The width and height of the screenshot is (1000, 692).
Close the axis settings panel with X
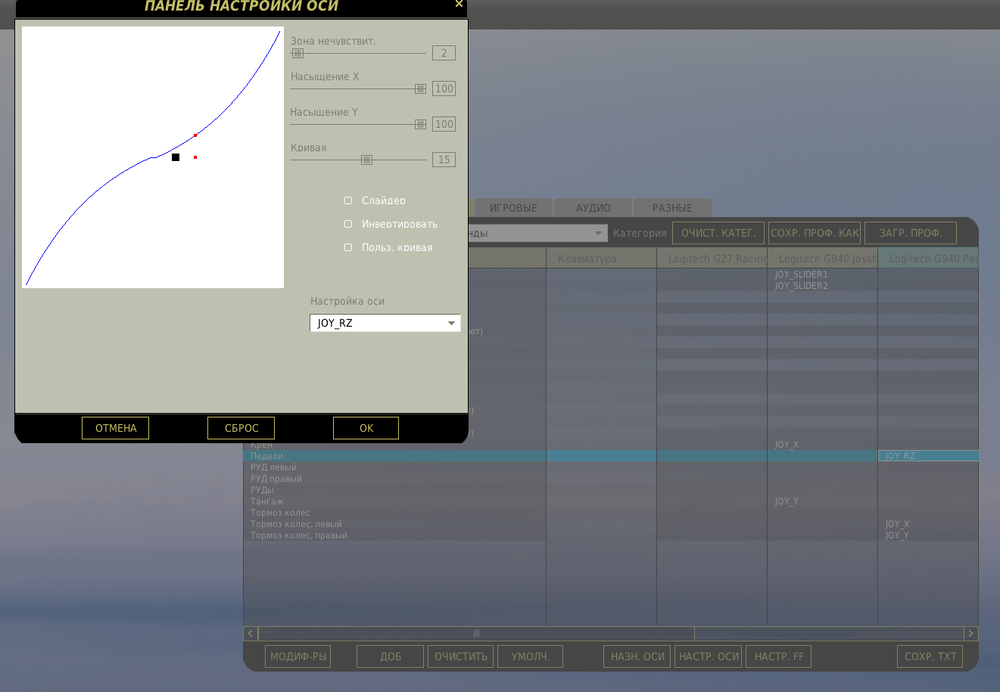tap(459, 4)
